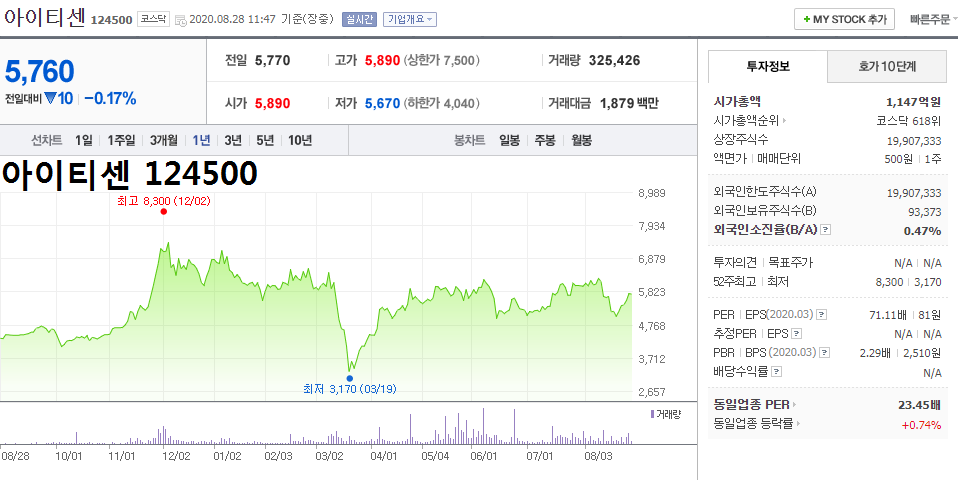The image size is (958, 480).
Task: Click the 0.47% foreign ownership value
Action: (x=923, y=231)
